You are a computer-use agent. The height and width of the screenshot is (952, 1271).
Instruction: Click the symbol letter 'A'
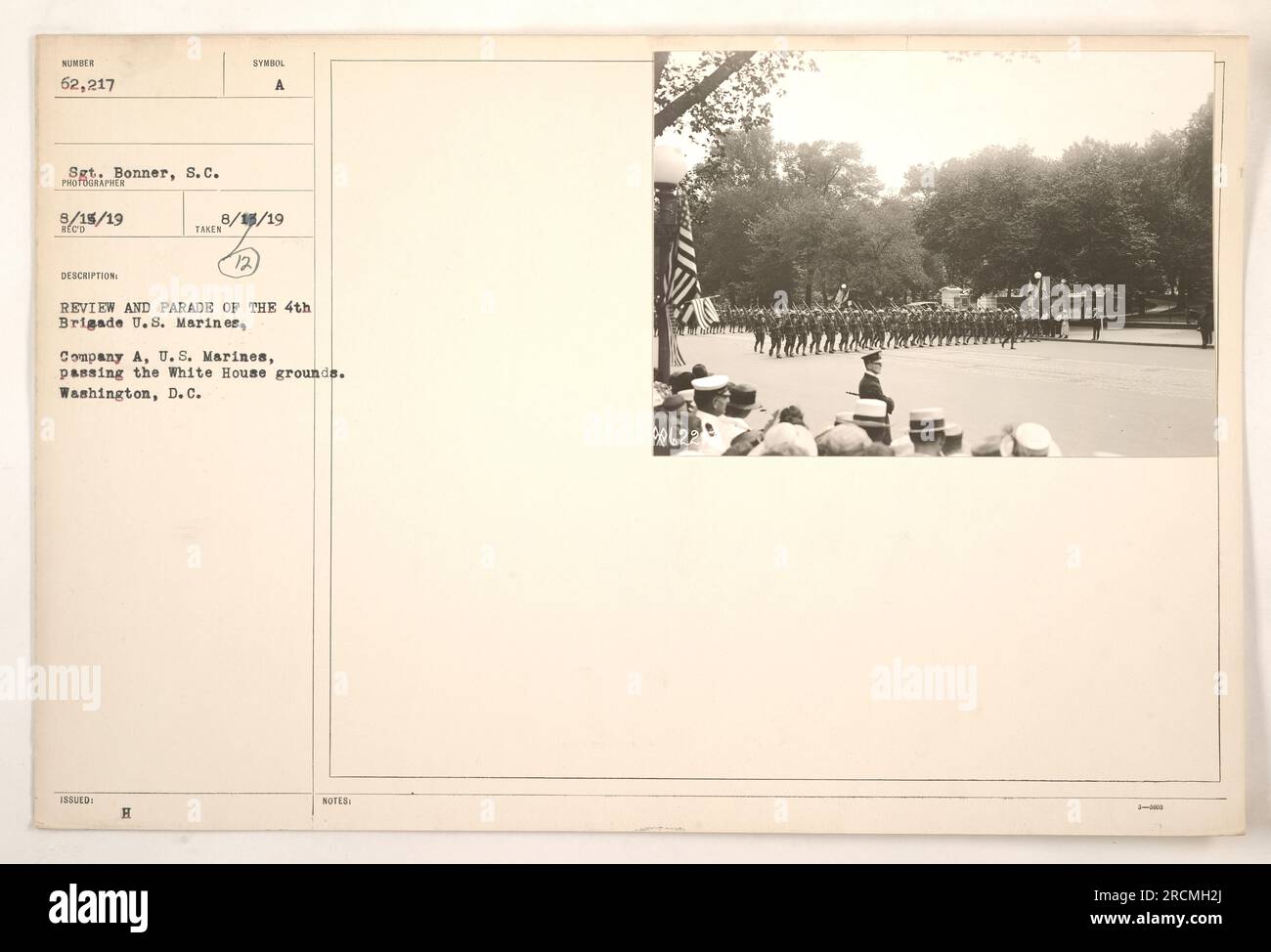coord(280,85)
